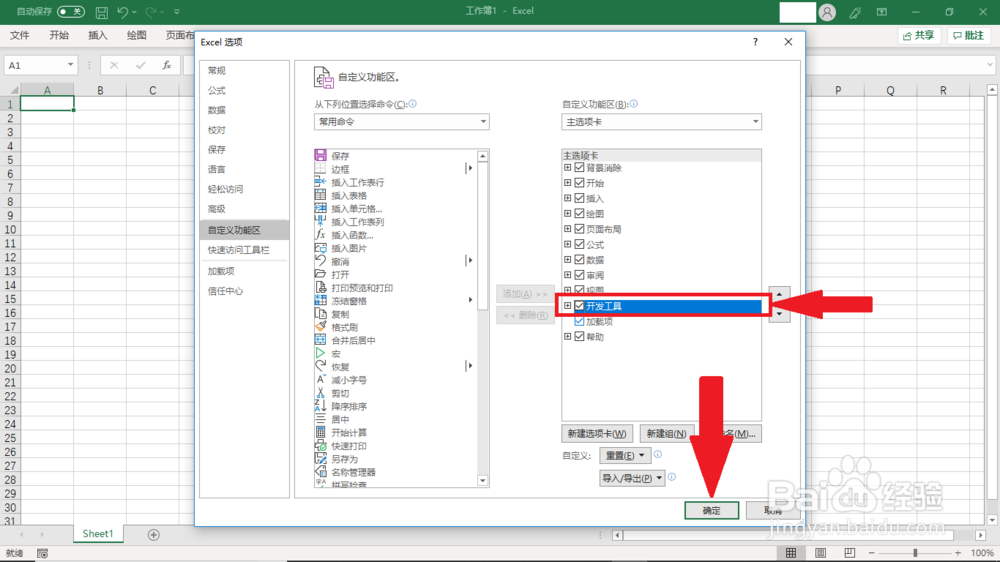This screenshot has width=1000, height=562.
Task: Select the 信任中心 options category
Action: [225, 291]
